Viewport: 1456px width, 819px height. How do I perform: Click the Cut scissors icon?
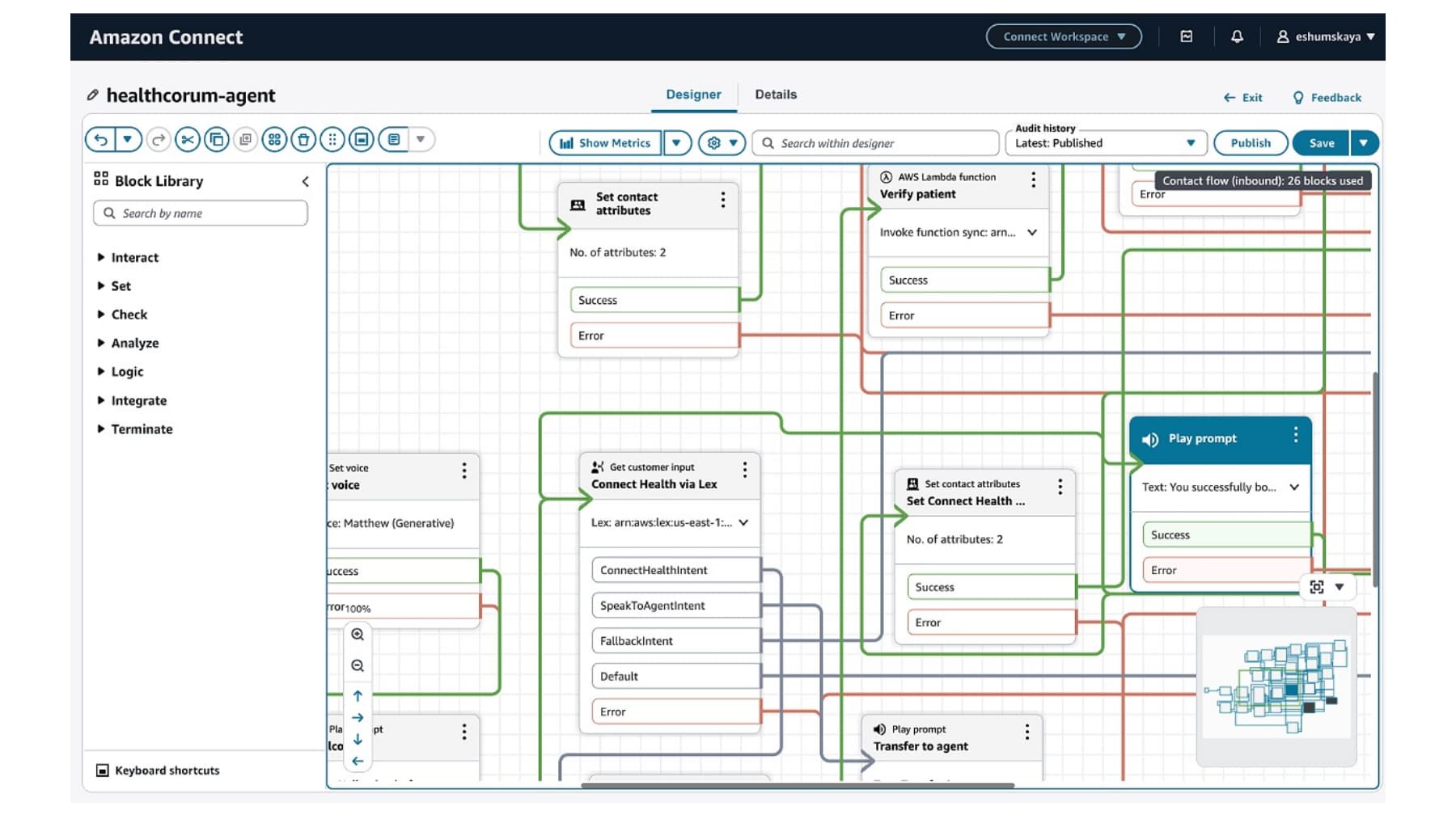pyautogui.click(x=188, y=140)
